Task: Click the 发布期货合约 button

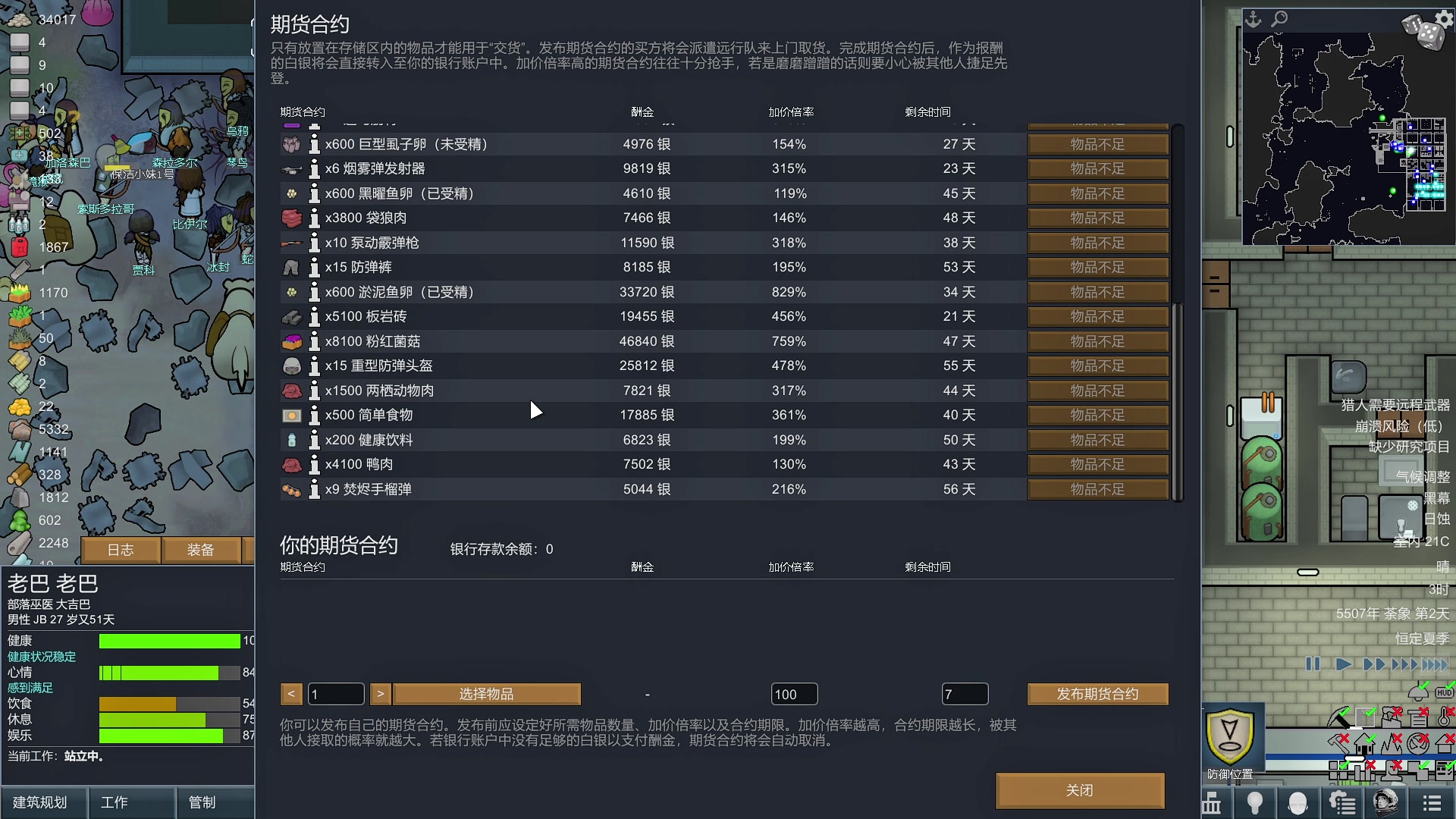Action: click(x=1097, y=694)
